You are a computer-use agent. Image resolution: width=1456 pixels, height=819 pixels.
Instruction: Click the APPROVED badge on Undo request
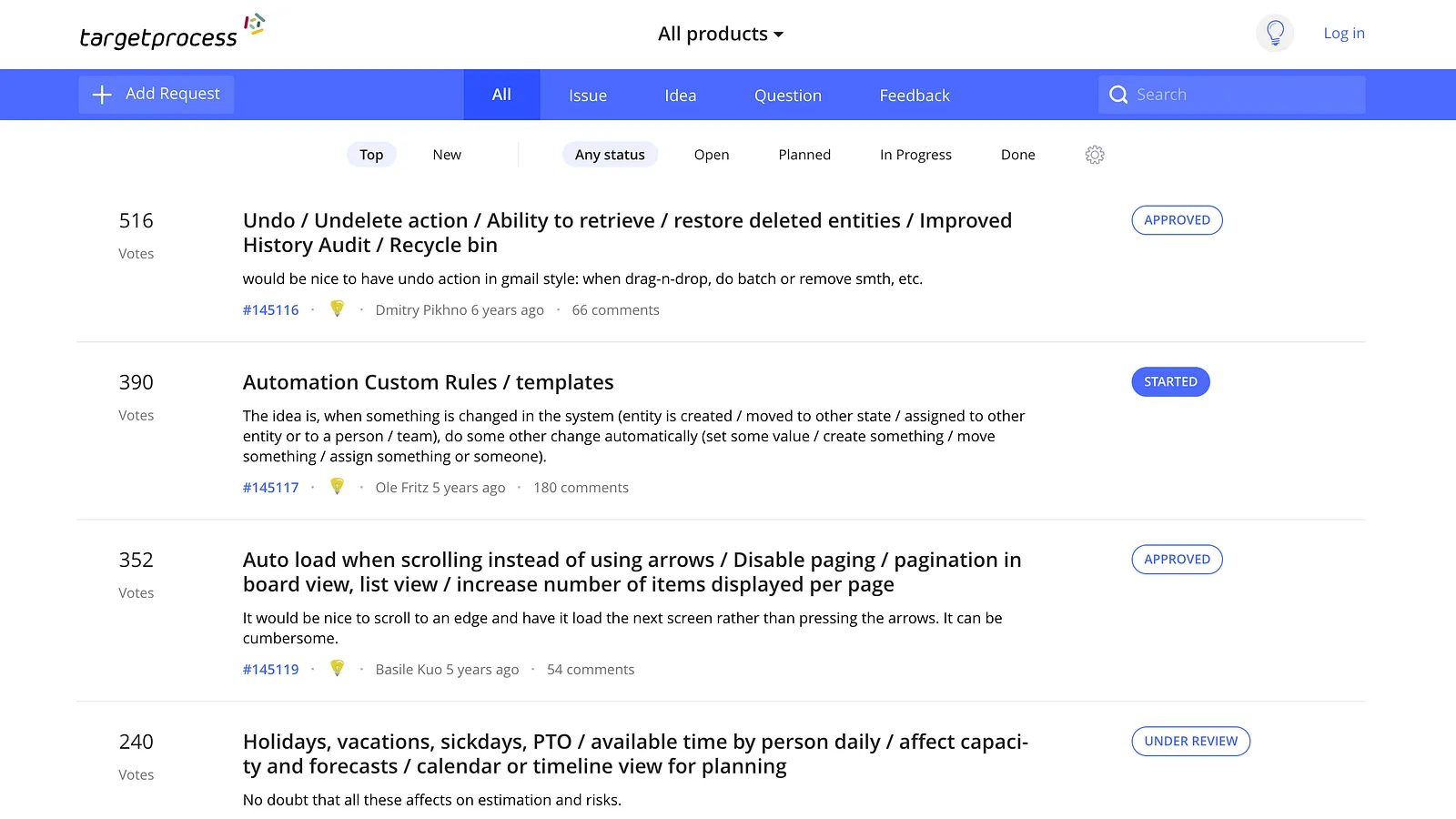click(x=1177, y=220)
